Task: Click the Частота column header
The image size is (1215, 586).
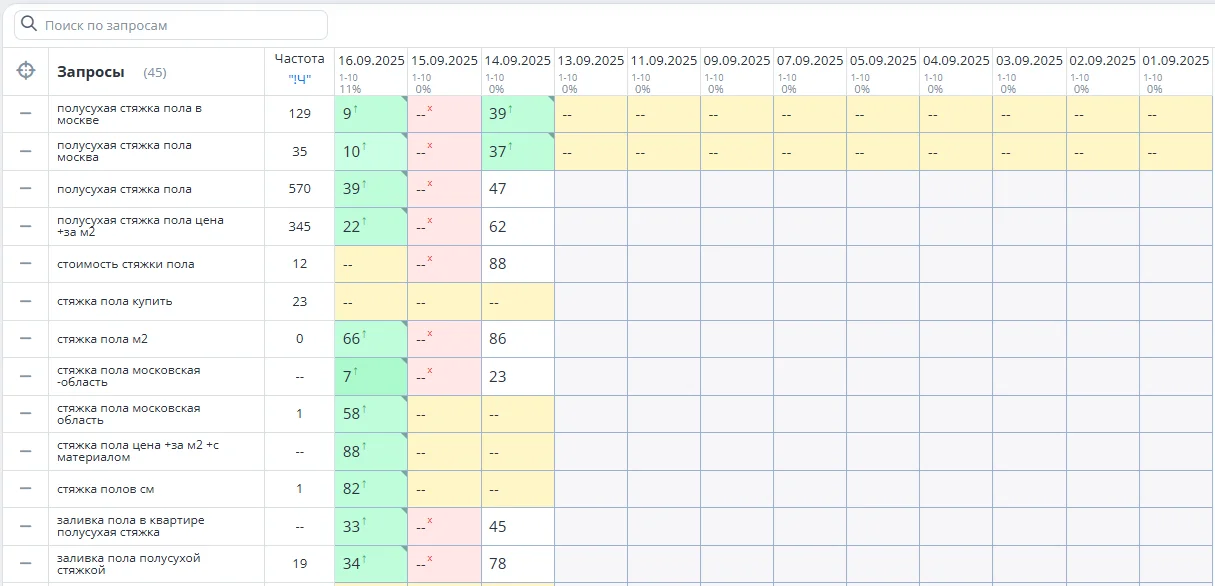Action: coord(299,59)
